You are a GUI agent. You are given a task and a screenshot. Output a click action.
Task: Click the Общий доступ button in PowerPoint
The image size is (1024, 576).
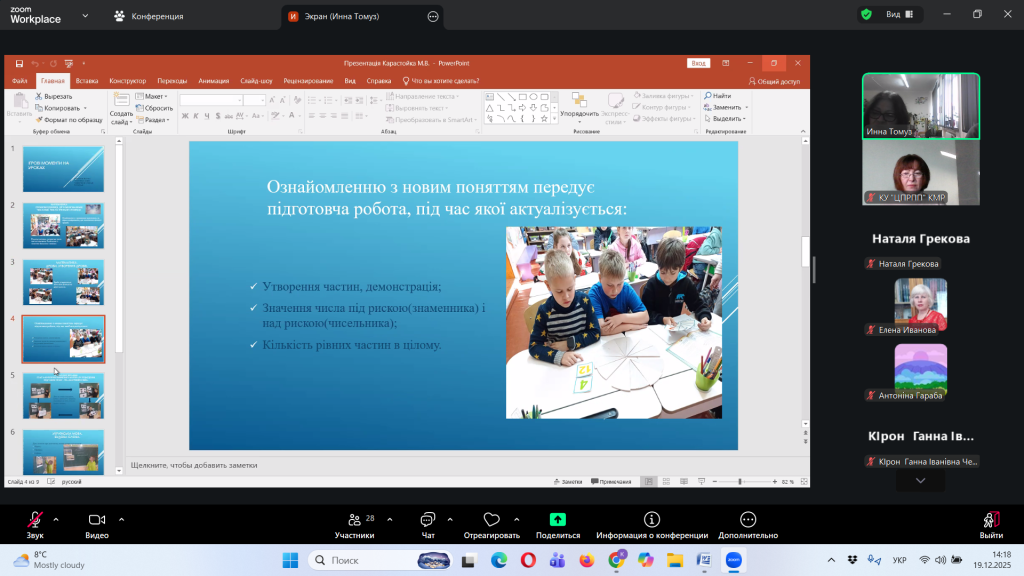774,81
